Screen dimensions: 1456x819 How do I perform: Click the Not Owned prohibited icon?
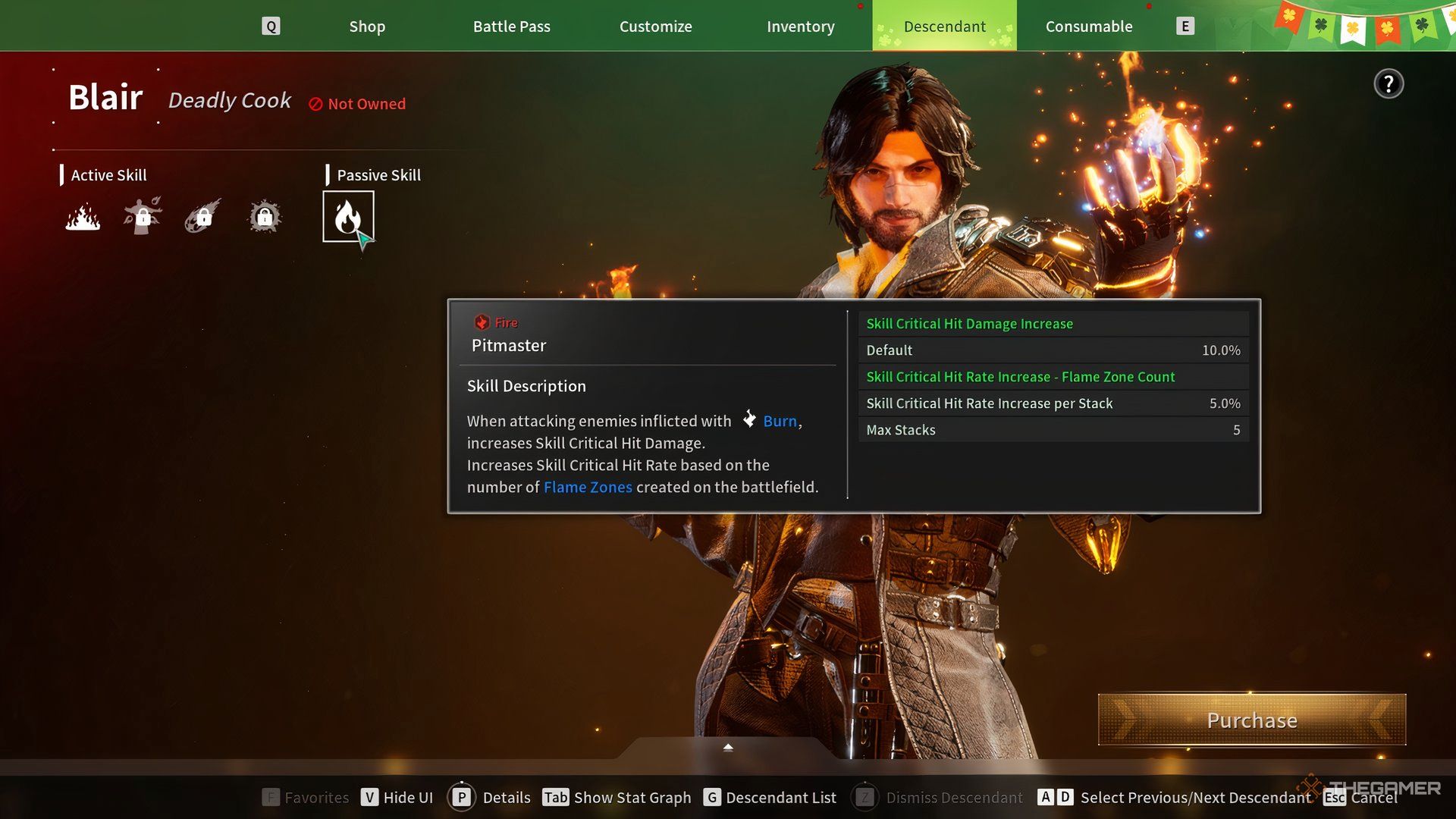(x=315, y=104)
